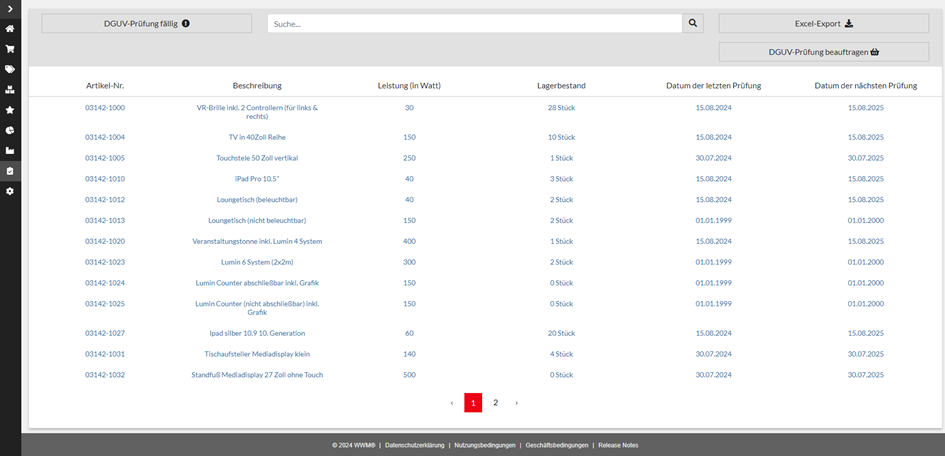Screen dimensions: 945x456
Task: Click the 4 Stück stock value
Action: coord(562,354)
